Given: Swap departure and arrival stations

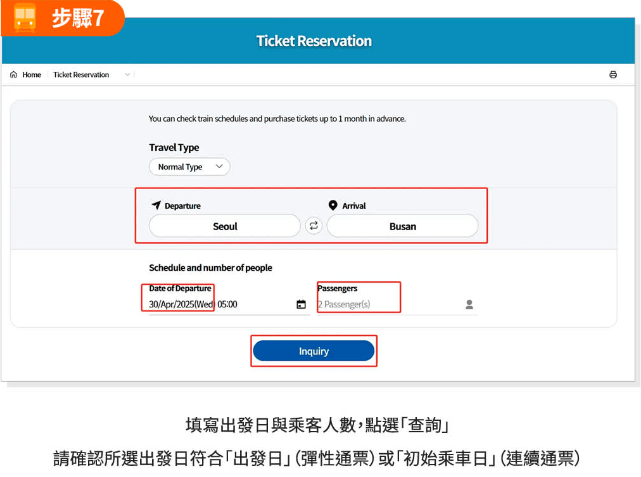Looking at the screenshot, I should click(x=314, y=226).
